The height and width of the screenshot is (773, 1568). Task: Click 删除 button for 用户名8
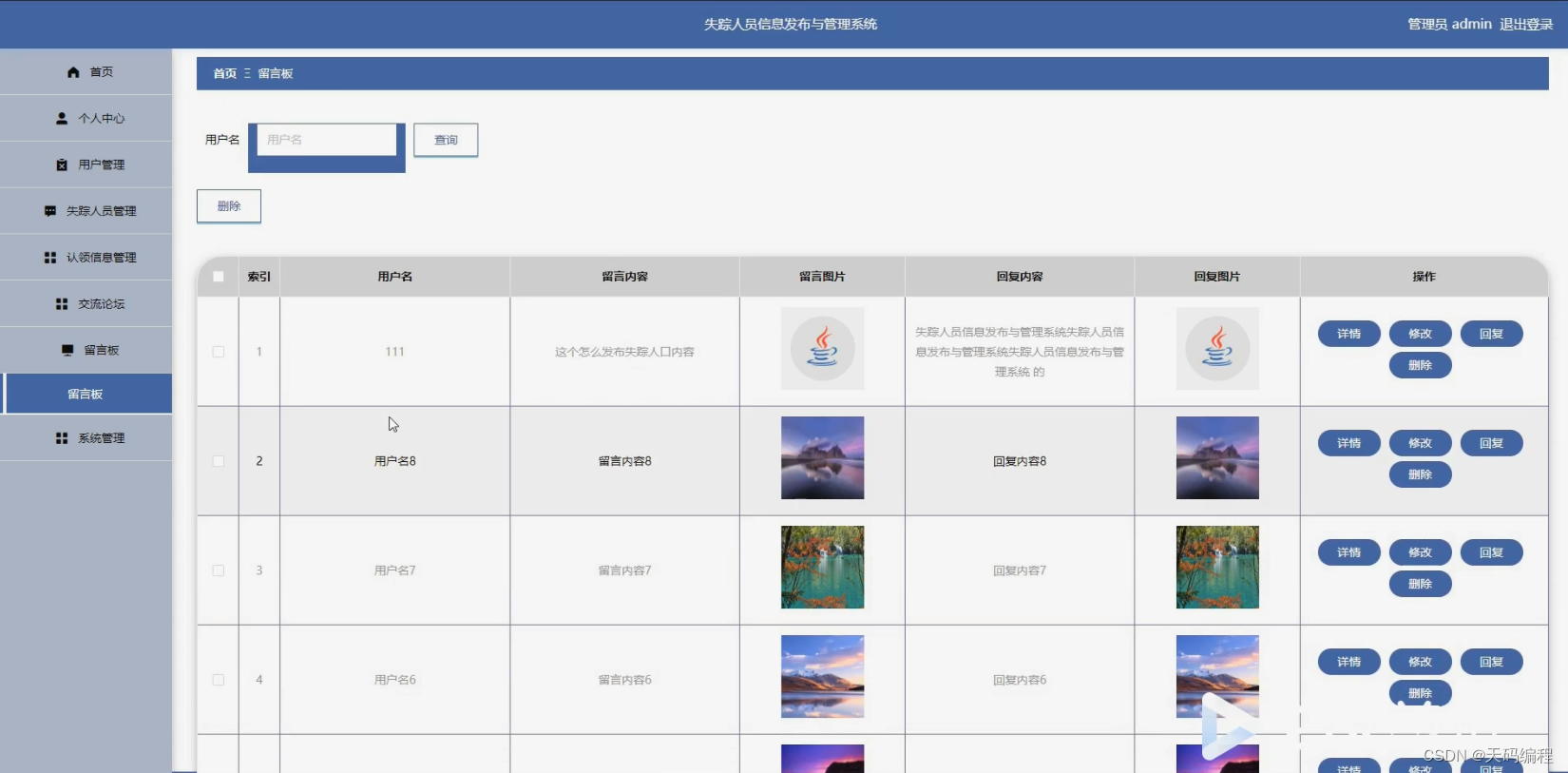pos(1421,474)
